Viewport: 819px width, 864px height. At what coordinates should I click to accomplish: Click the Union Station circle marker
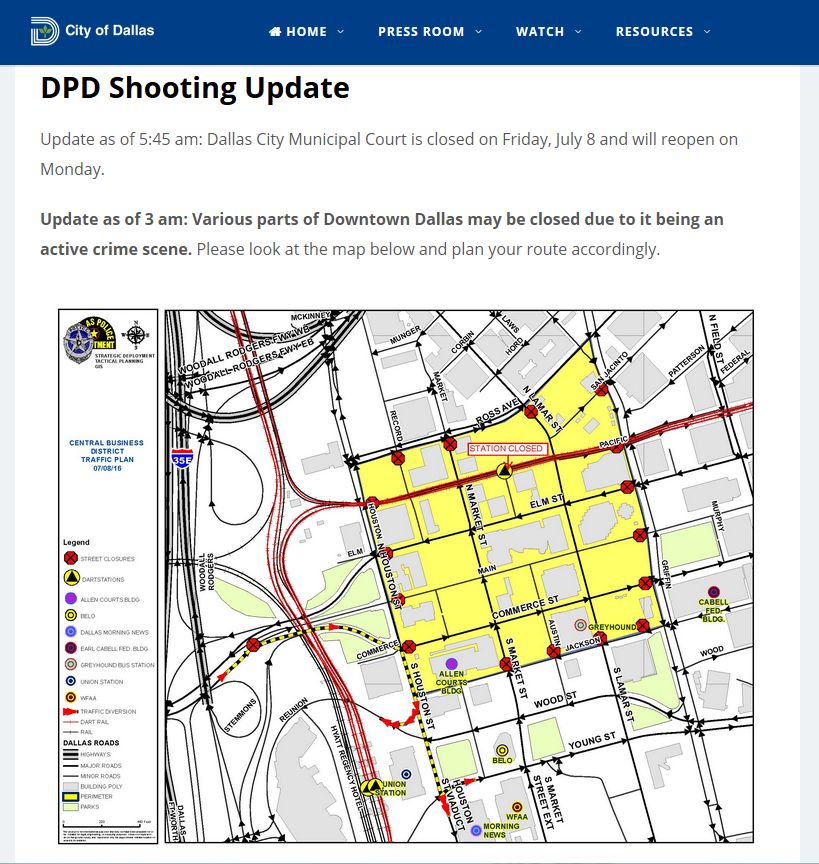tap(406, 774)
